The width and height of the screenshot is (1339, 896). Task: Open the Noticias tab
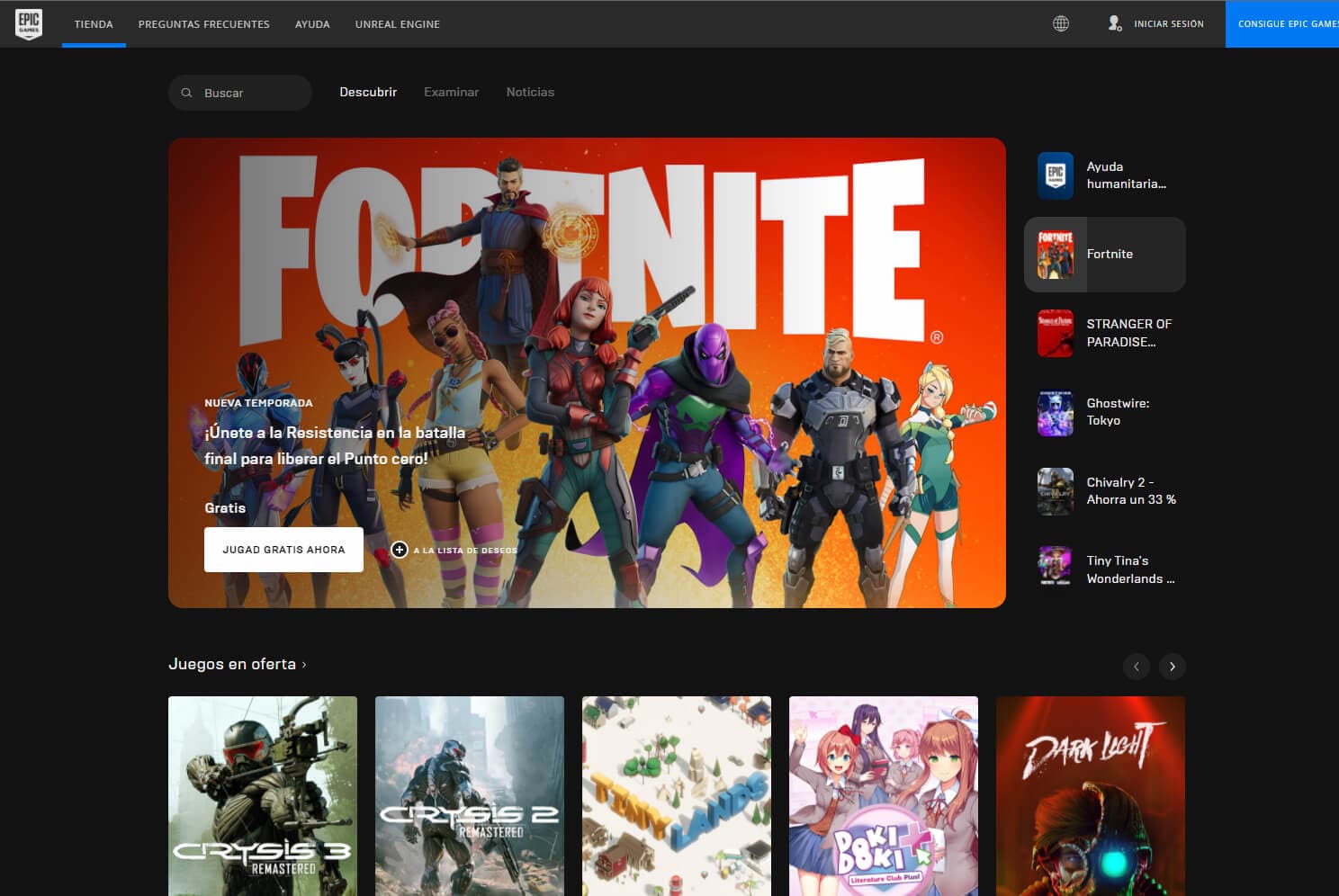pos(530,92)
